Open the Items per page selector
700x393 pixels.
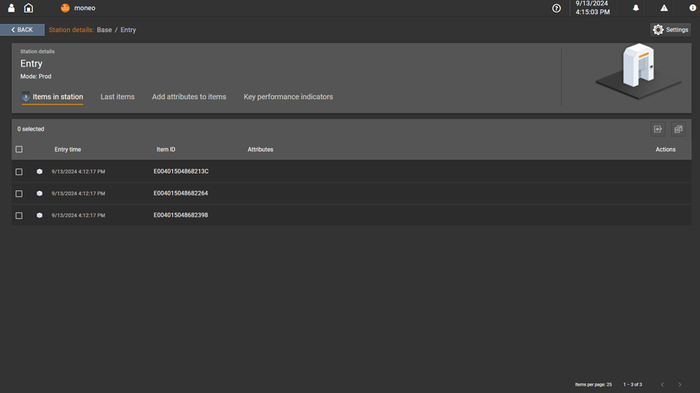593,385
